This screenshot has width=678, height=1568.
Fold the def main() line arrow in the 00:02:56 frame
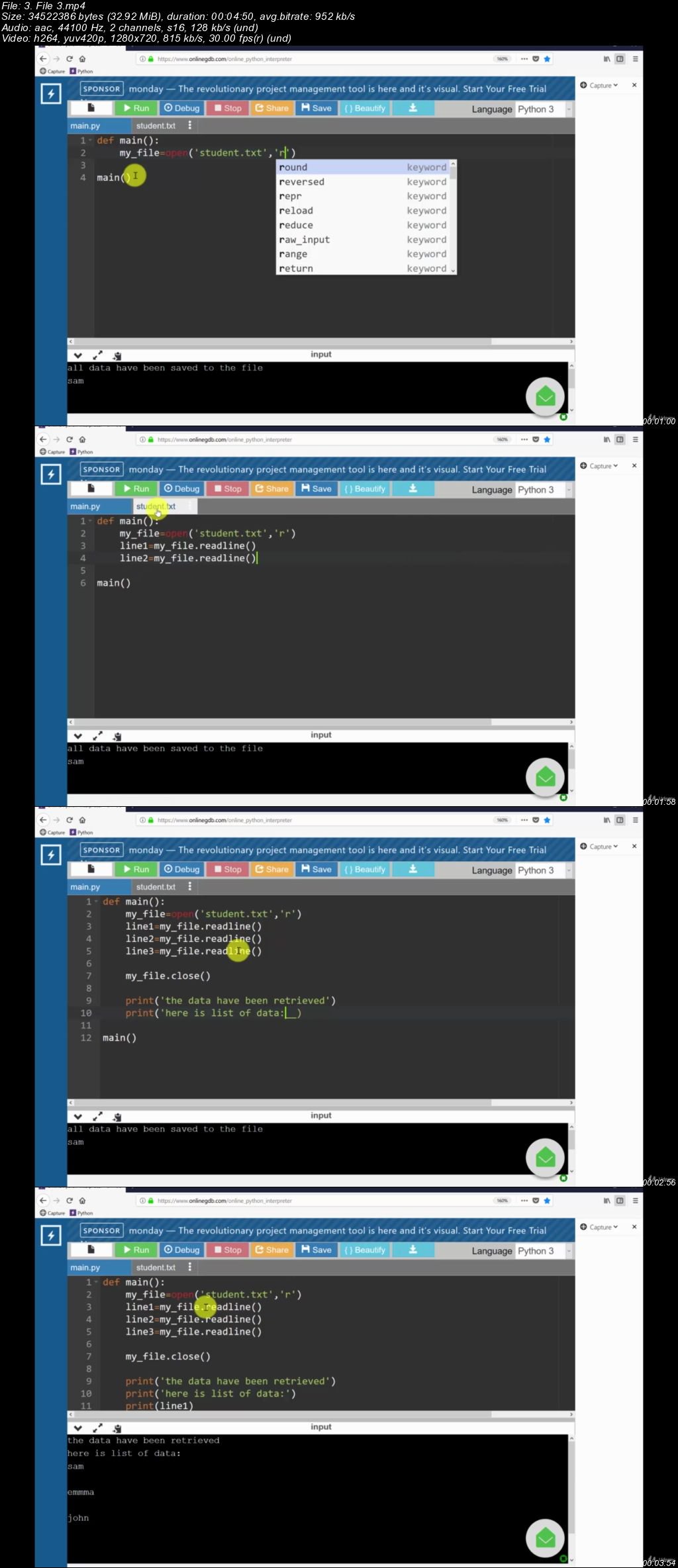pyautogui.click(x=96, y=901)
